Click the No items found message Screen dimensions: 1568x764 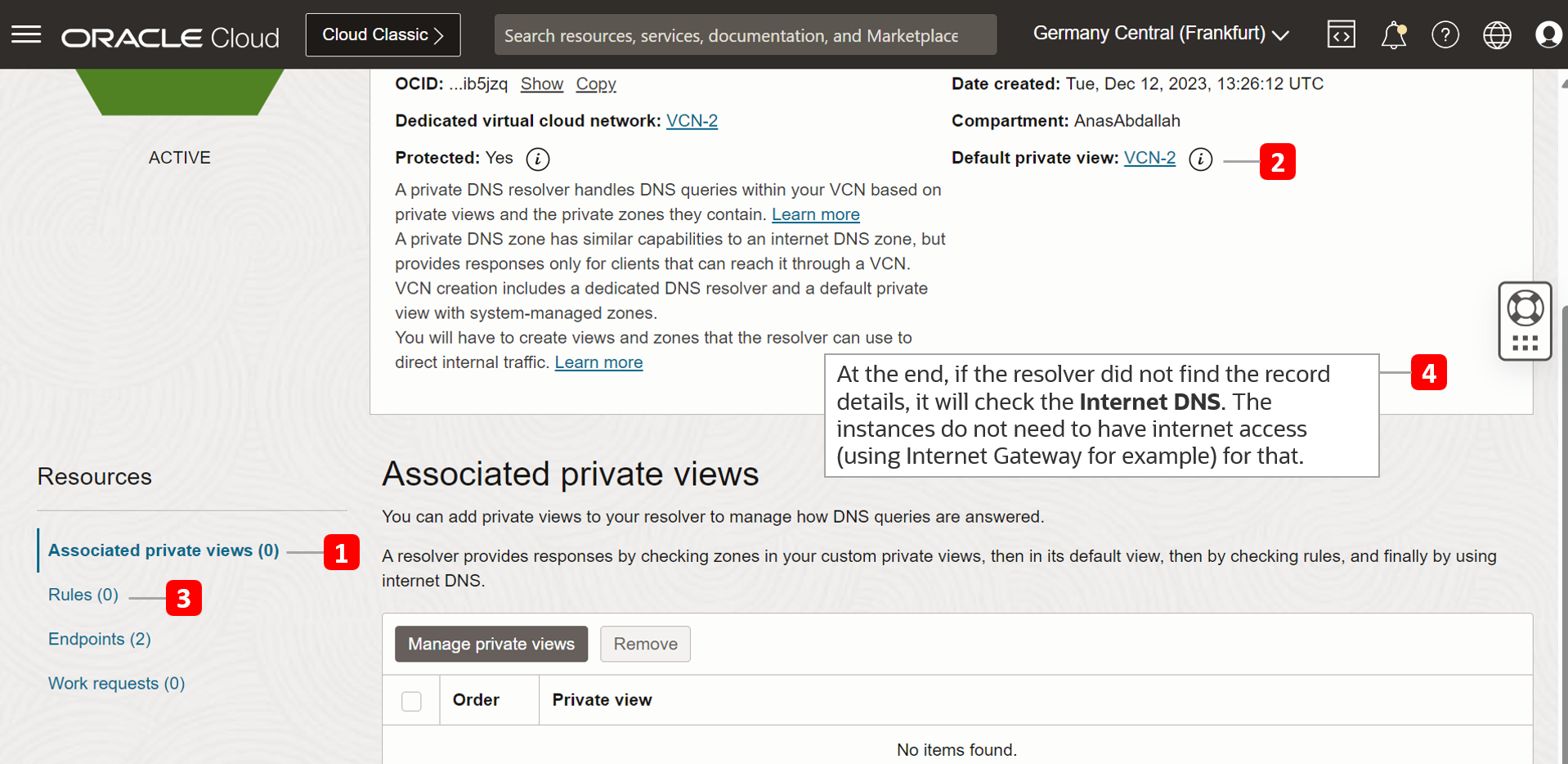pyautogui.click(x=956, y=749)
